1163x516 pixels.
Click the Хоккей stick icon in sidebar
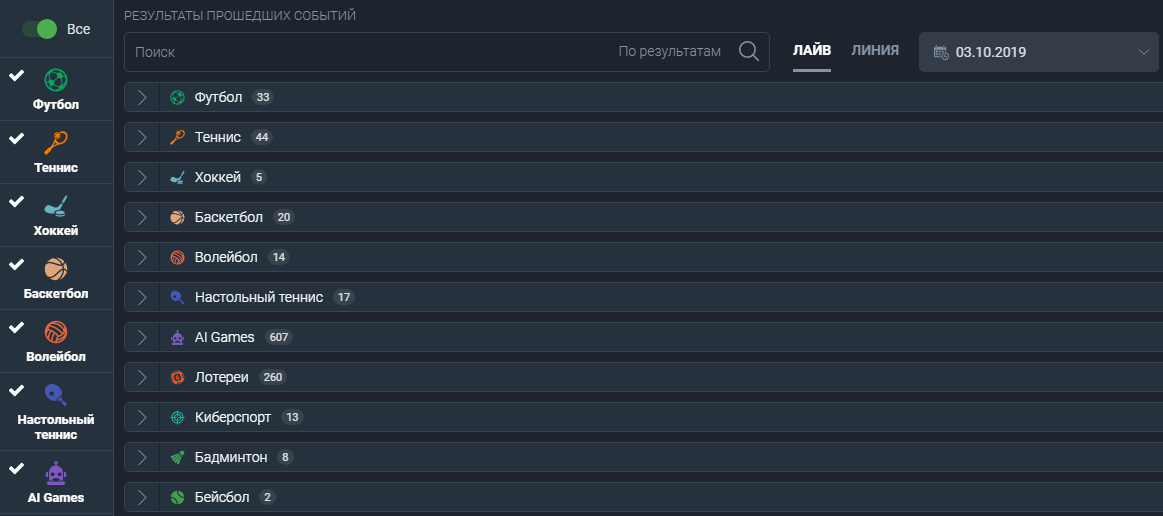tap(56, 205)
